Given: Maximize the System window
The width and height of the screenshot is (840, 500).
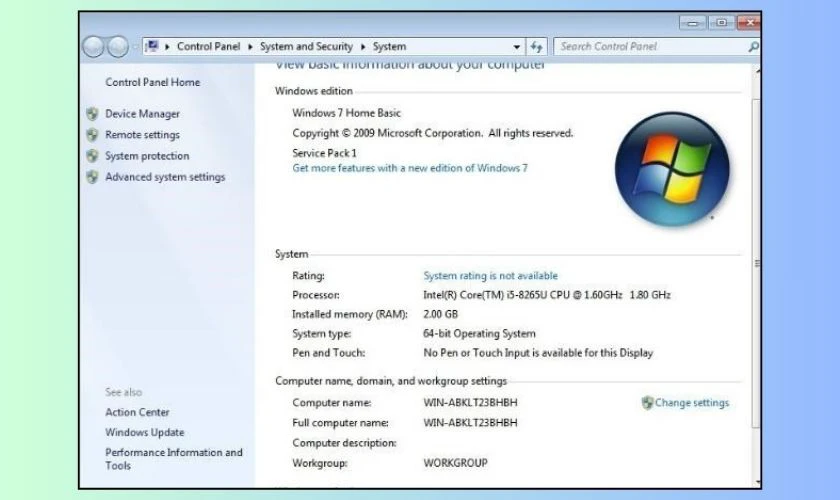Looking at the screenshot, I should point(721,23).
